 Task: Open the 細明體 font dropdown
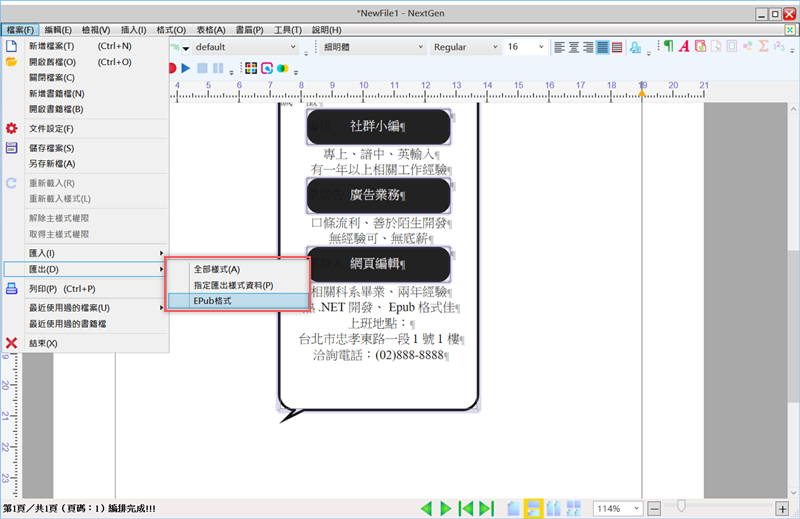[x=371, y=47]
